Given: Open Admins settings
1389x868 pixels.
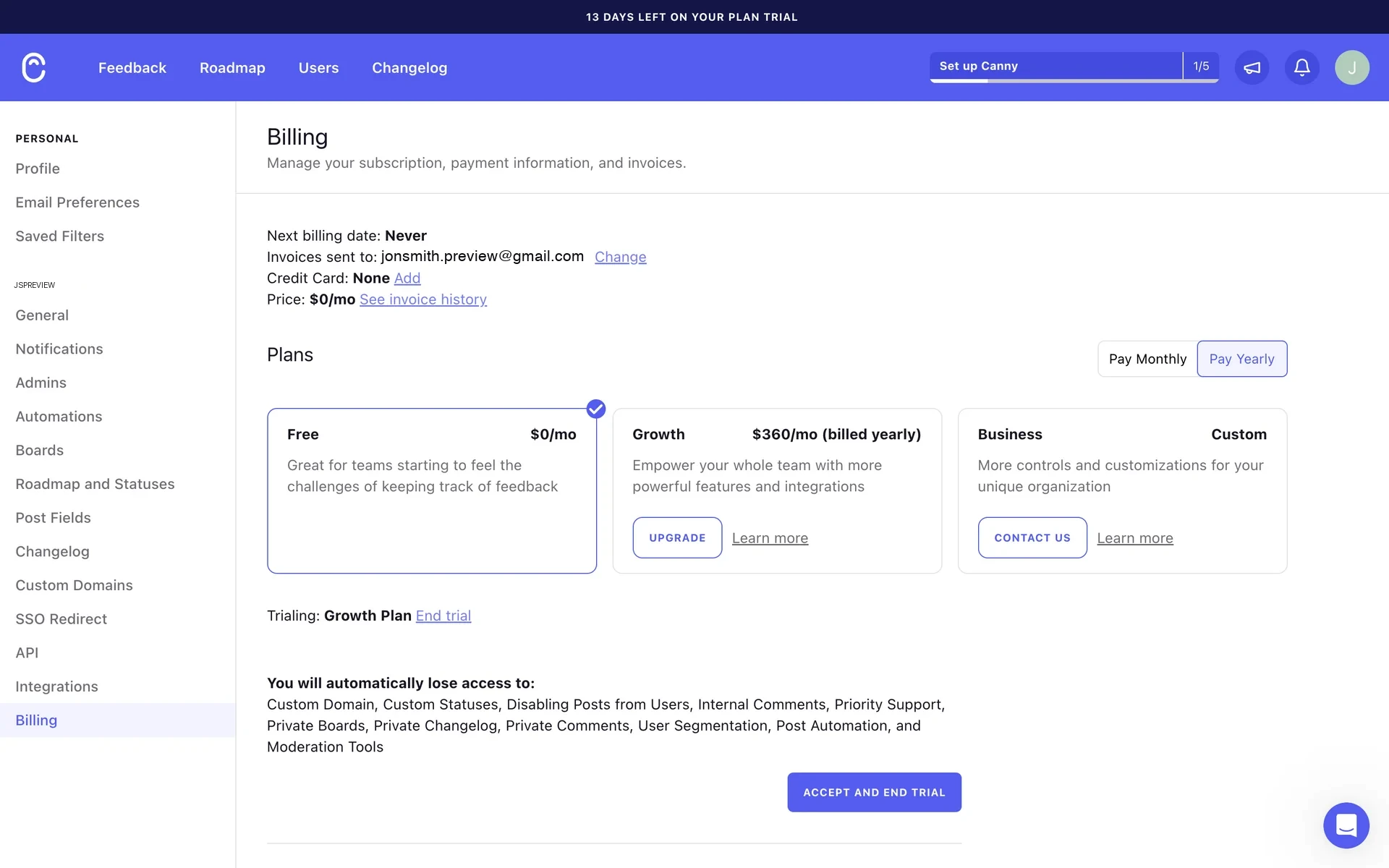Looking at the screenshot, I should (x=41, y=383).
